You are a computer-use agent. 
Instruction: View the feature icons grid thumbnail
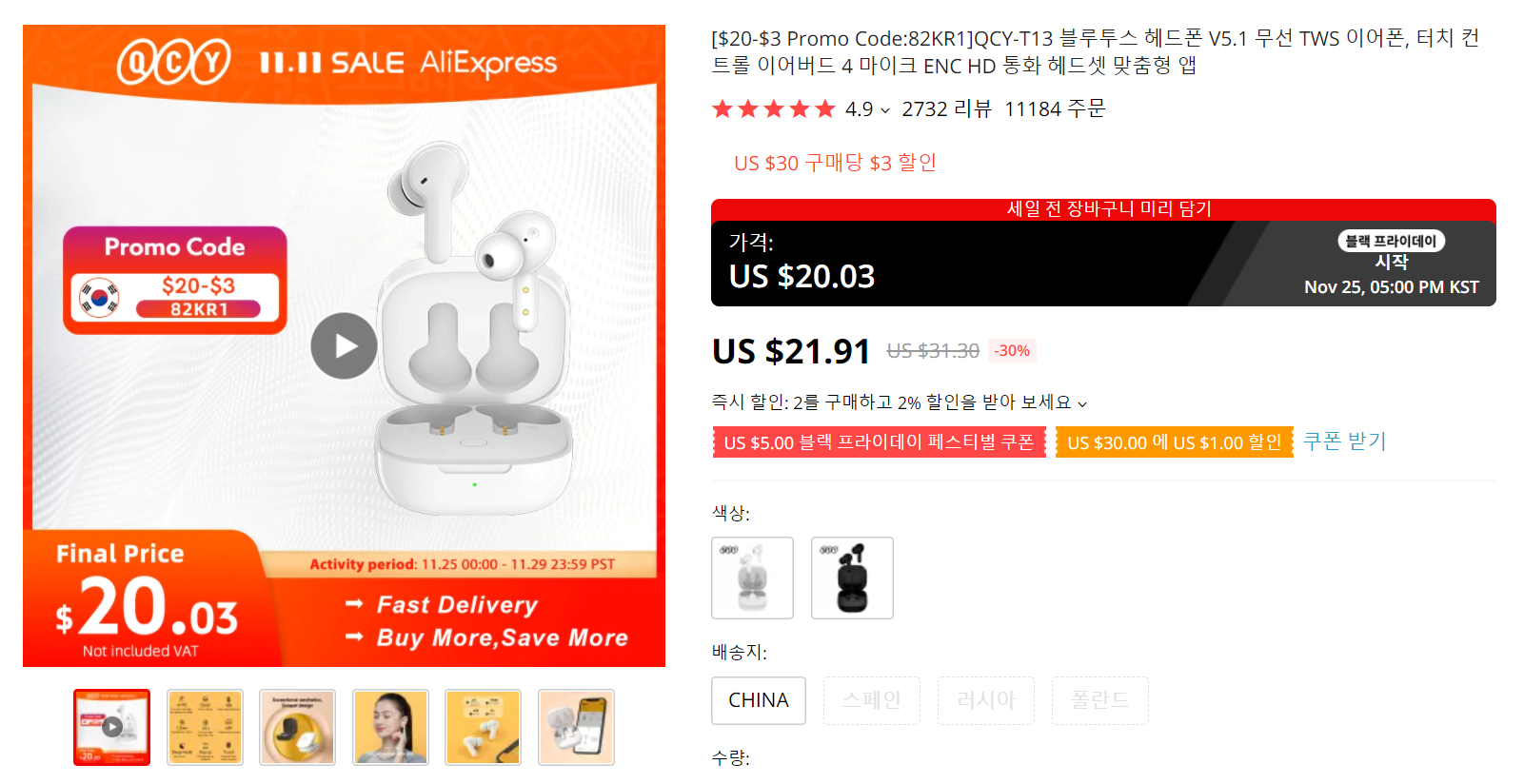pos(205,727)
